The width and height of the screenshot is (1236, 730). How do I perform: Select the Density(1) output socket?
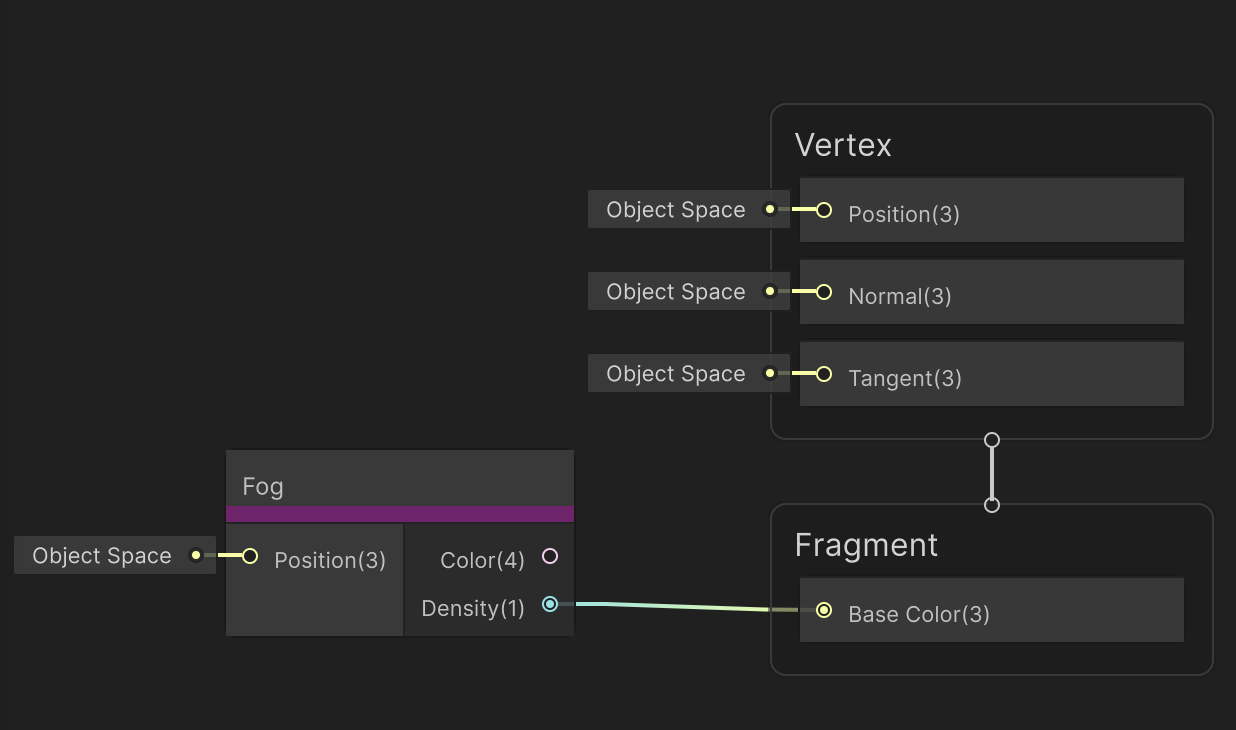(550, 604)
